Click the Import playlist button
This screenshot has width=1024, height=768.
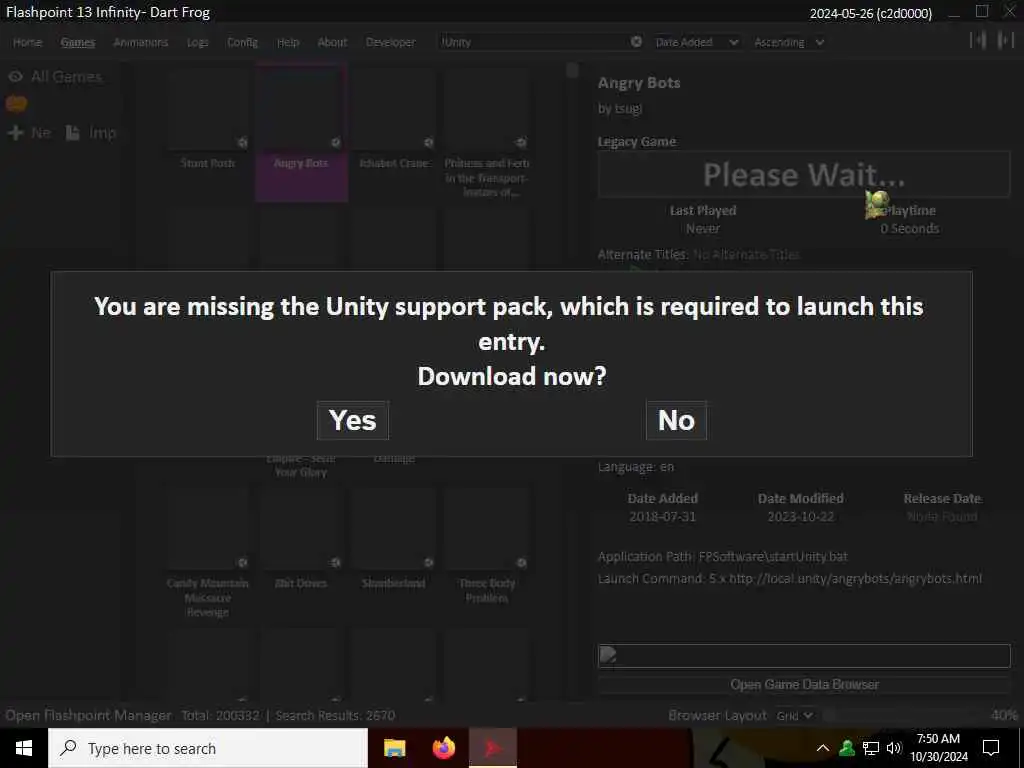click(91, 133)
